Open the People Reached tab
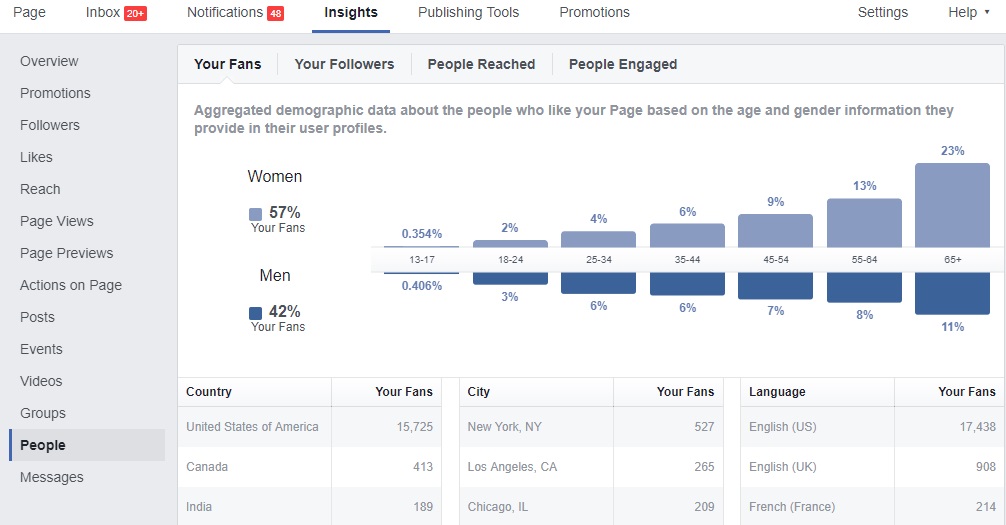The height and width of the screenshot is (525, 1006). pos(481,64)
